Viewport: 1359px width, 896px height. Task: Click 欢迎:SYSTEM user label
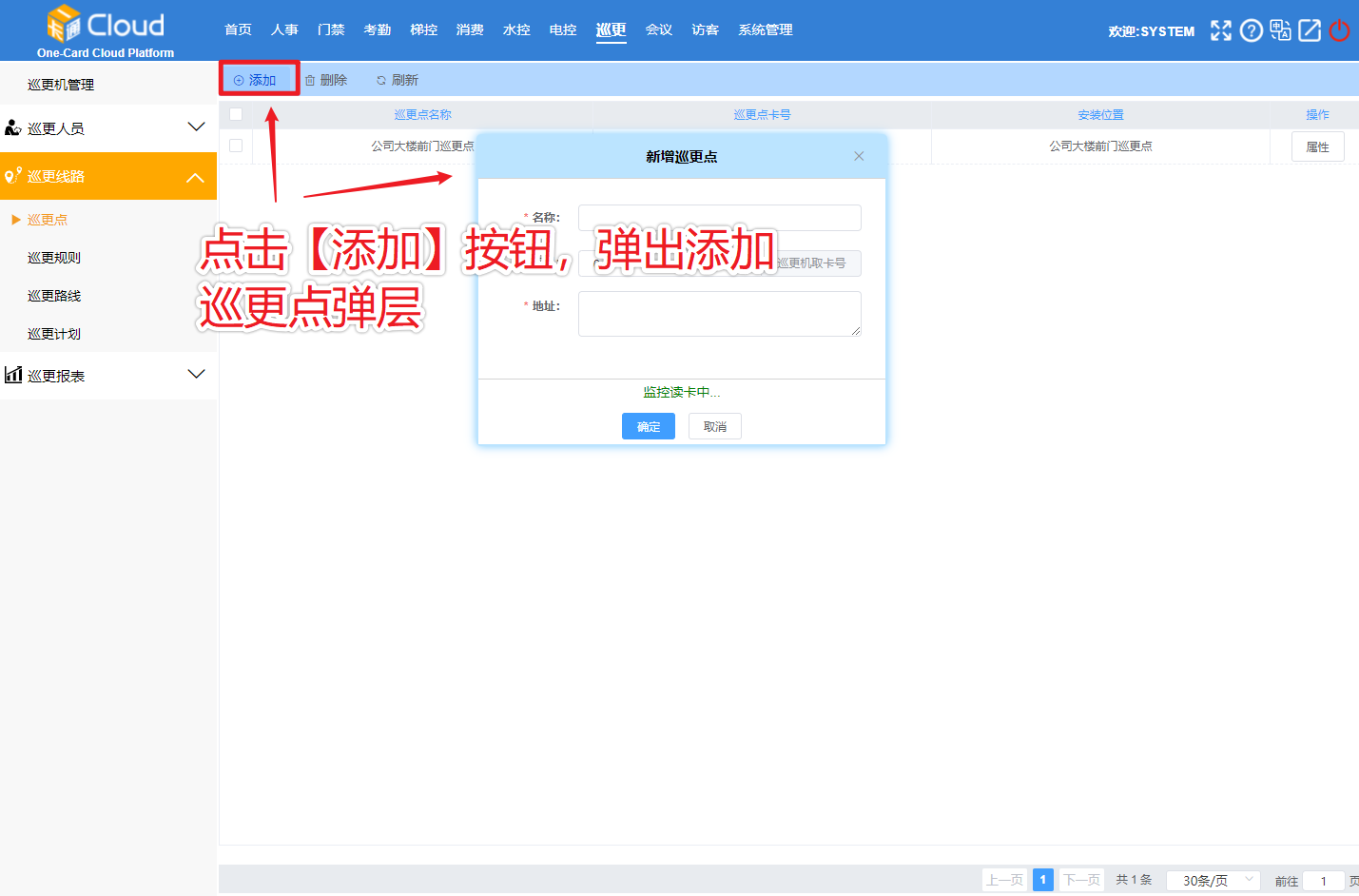click(x=1152, y=31)
